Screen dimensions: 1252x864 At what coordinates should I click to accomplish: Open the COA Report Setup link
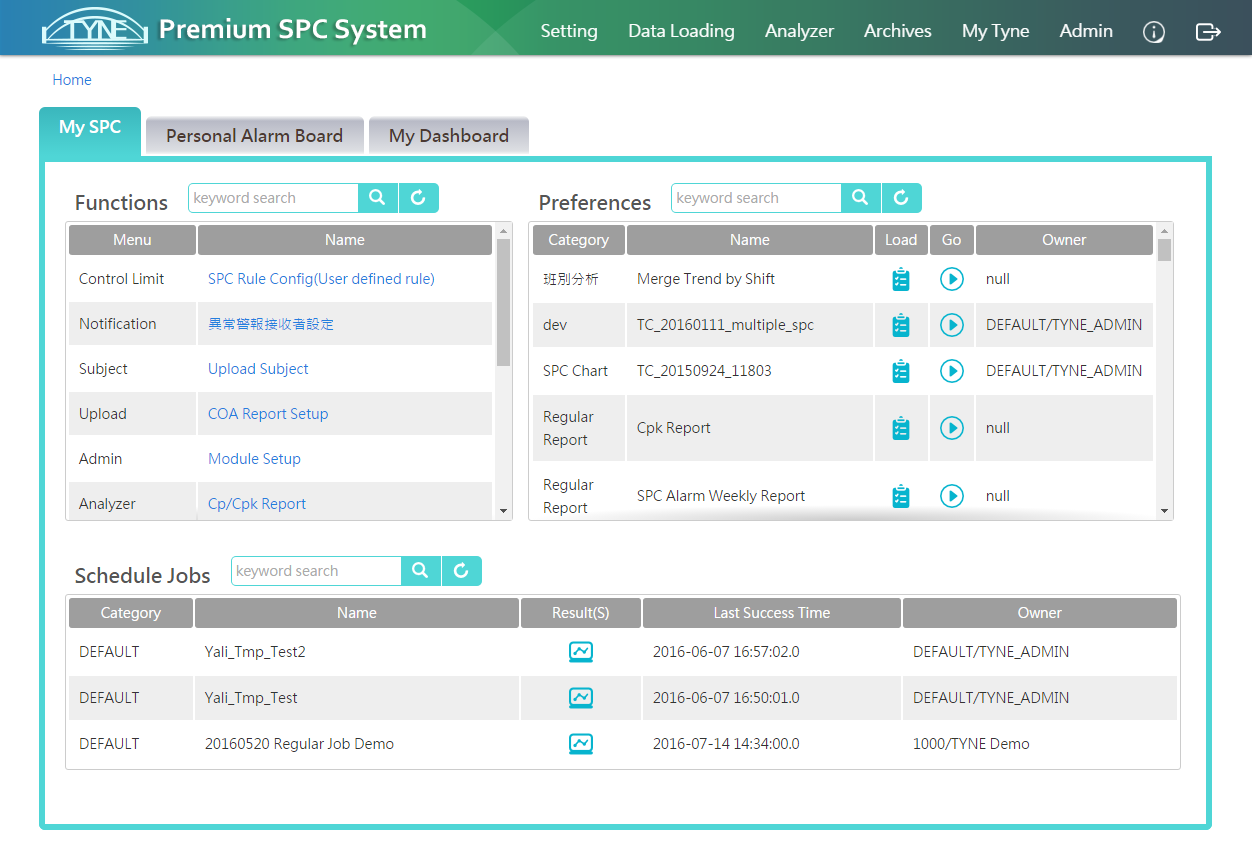[268, 414]
